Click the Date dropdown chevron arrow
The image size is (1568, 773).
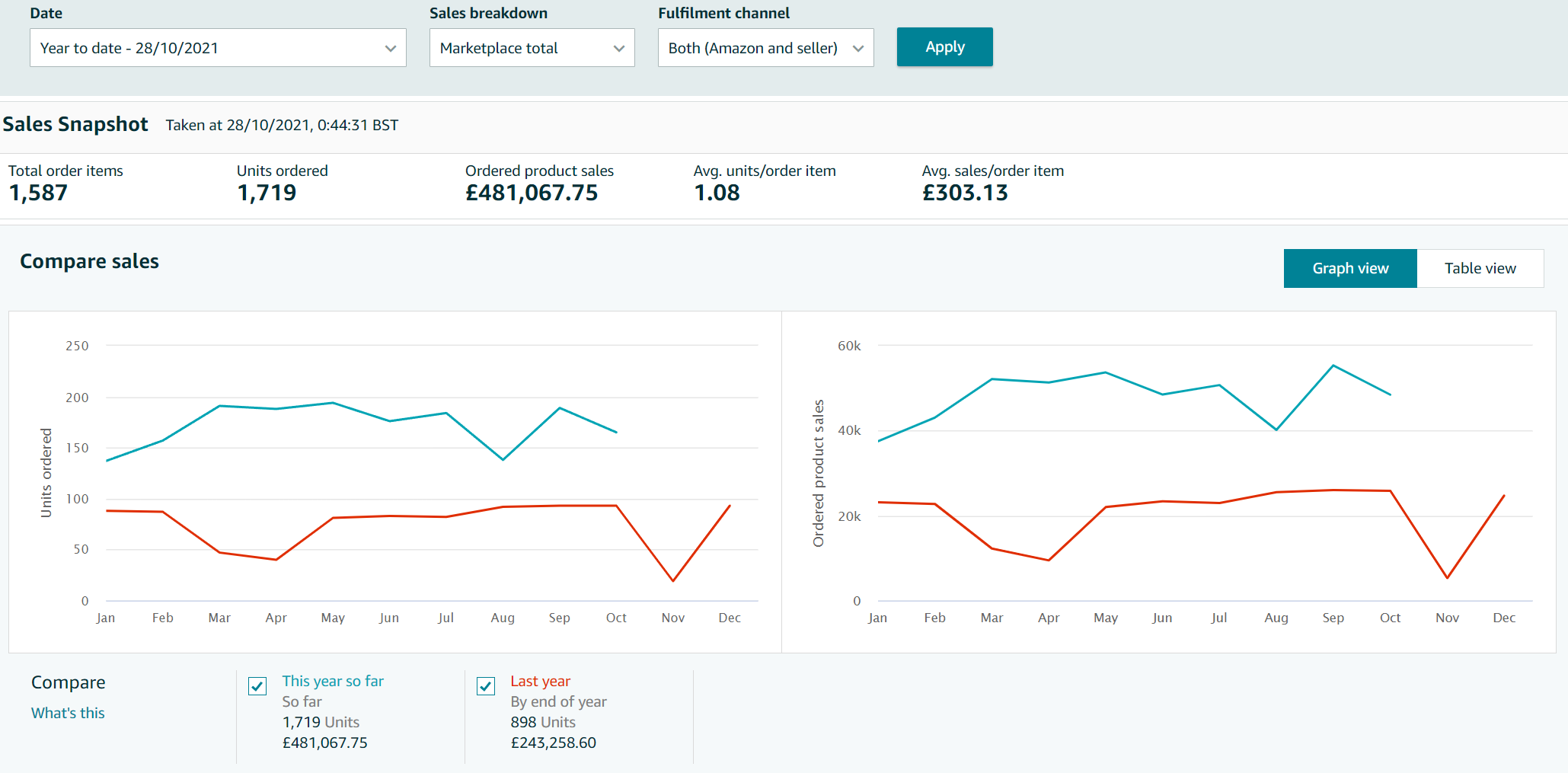click(391, 49)
